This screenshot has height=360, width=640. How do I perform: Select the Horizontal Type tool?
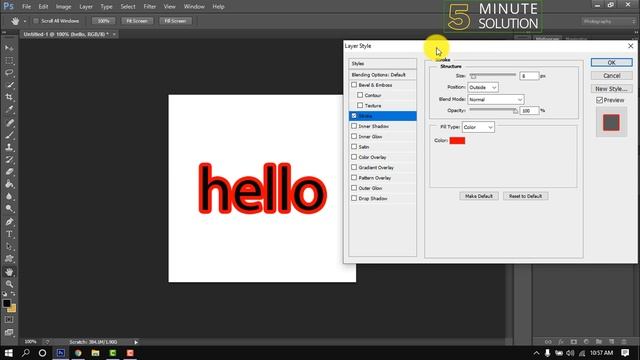(x=9, y=234)
